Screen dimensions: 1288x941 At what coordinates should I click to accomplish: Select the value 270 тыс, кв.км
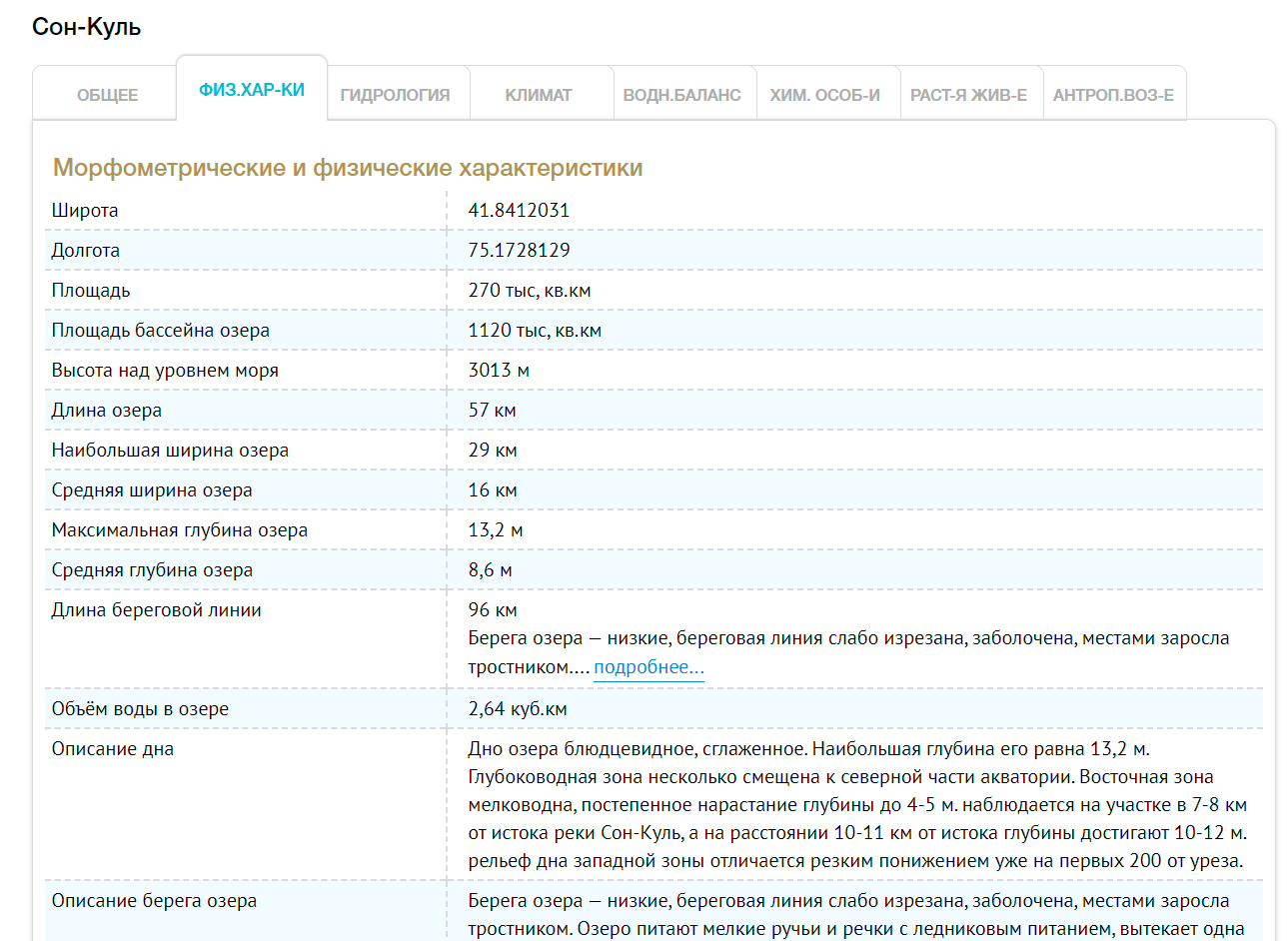530,291
